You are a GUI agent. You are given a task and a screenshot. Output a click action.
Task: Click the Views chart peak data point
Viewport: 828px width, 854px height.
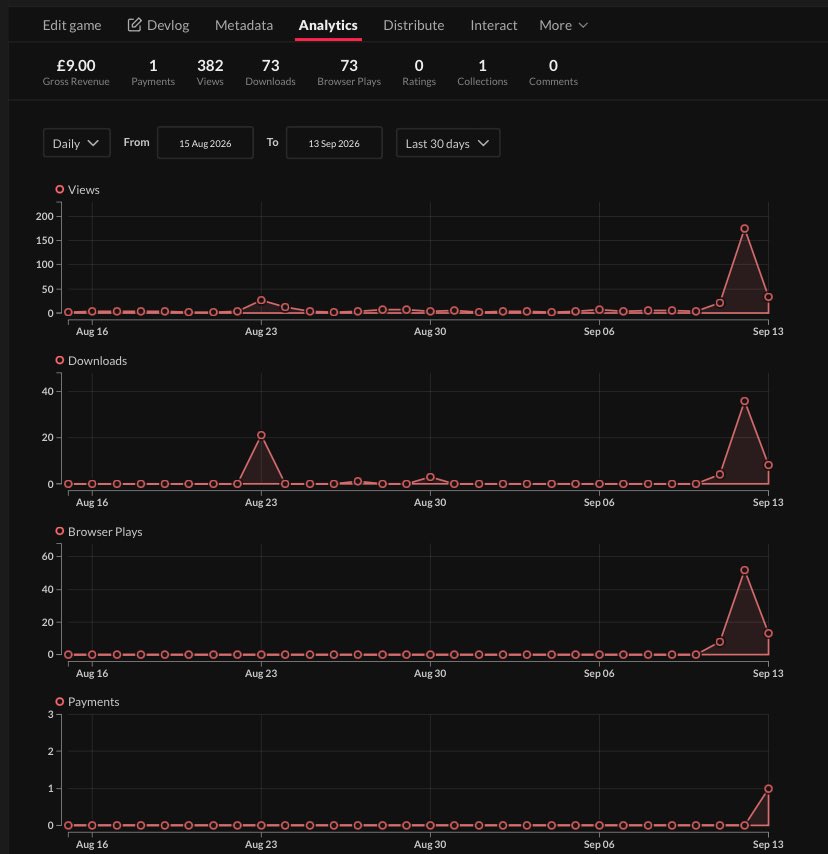[x=744, y=229]
